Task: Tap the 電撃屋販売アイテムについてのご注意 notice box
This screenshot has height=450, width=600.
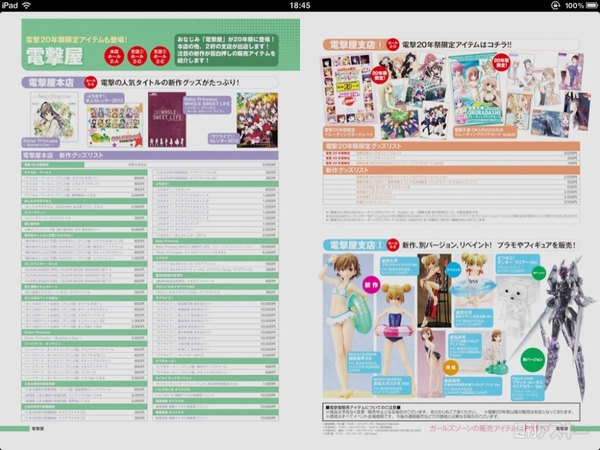Action: point(452,412)
